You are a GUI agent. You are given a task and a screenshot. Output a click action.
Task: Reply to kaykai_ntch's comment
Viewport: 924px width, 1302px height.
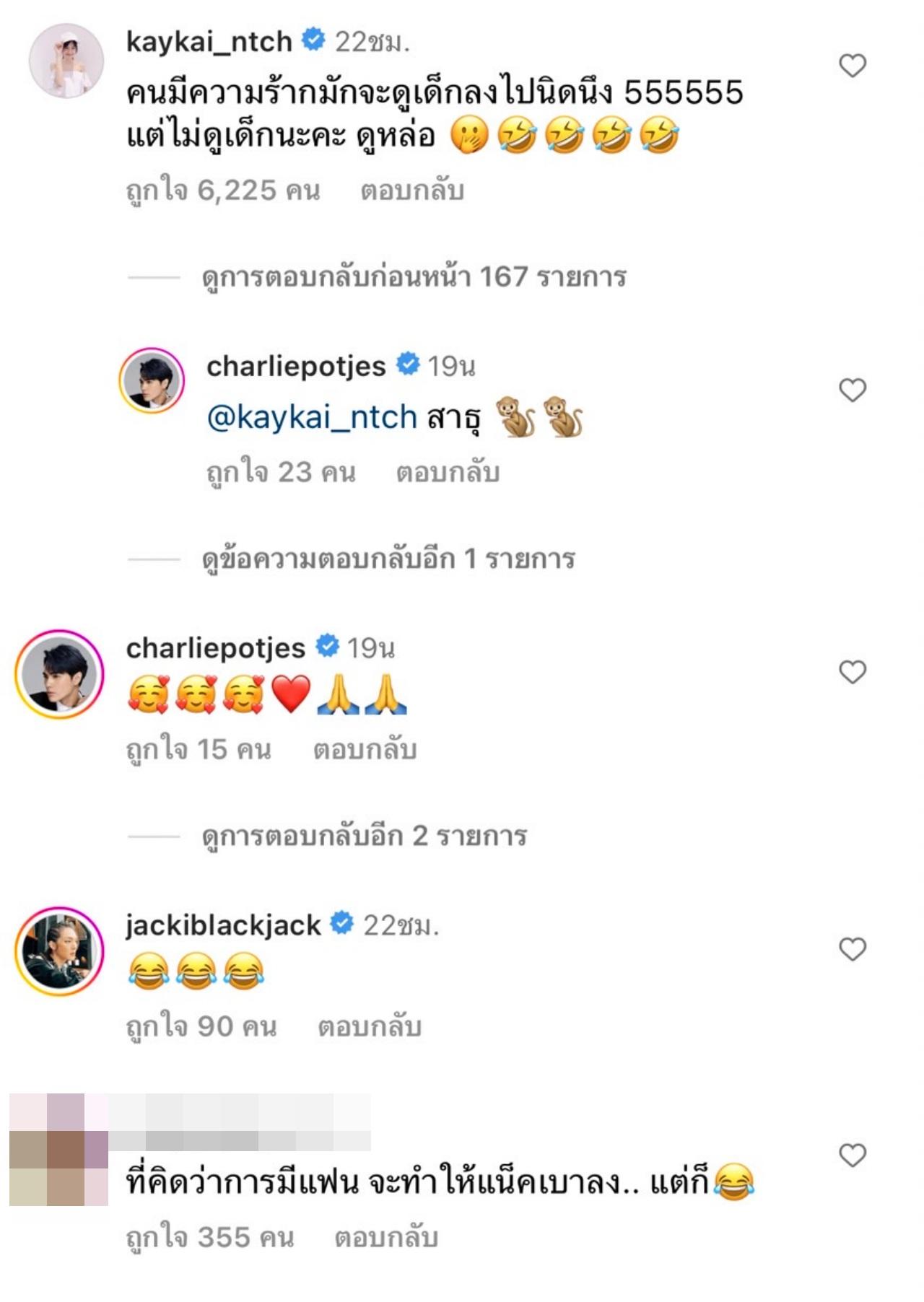pos(412,191)
